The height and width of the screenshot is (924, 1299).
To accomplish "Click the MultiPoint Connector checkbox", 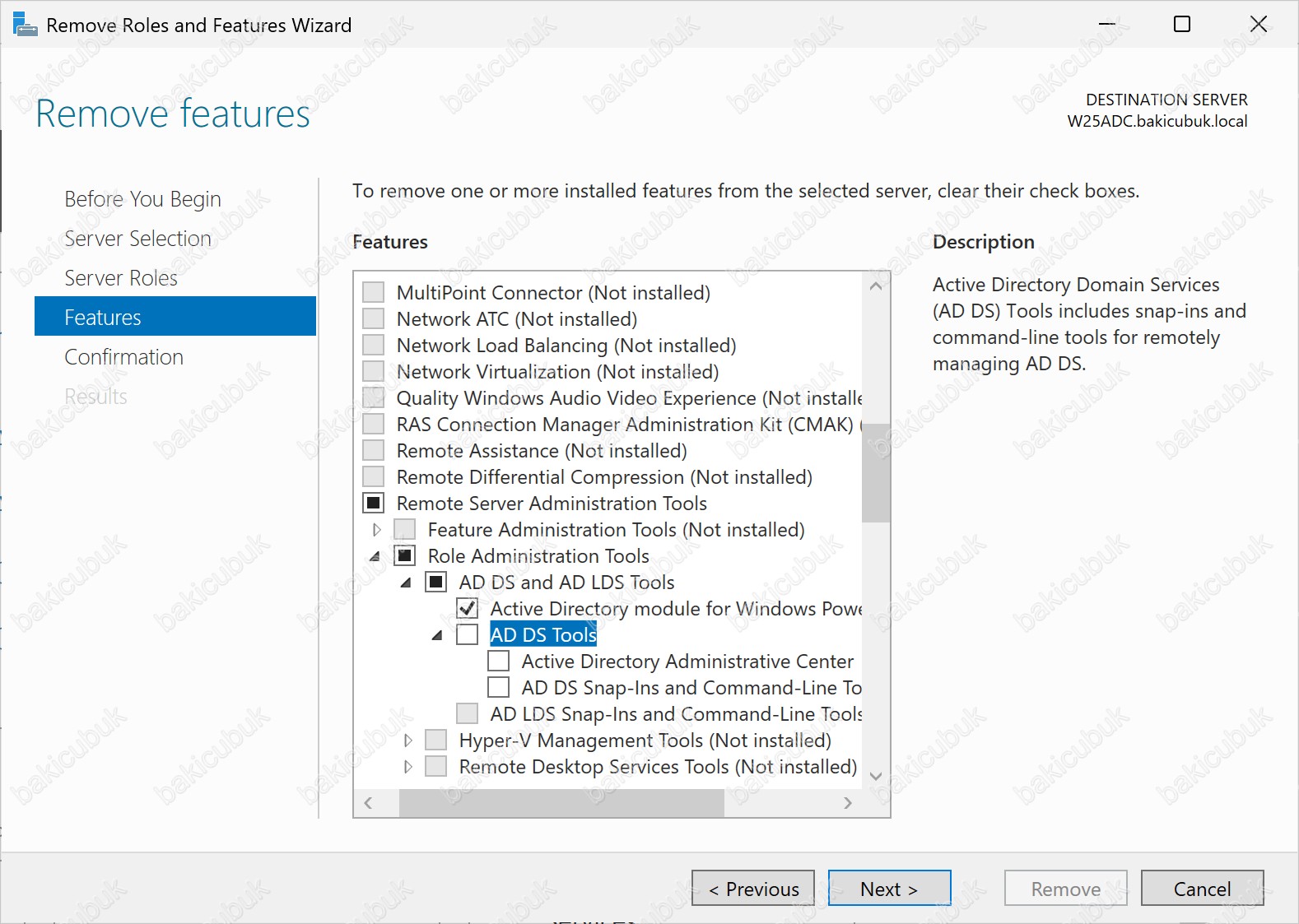I will pyautogui.click(x=374, y=293).
